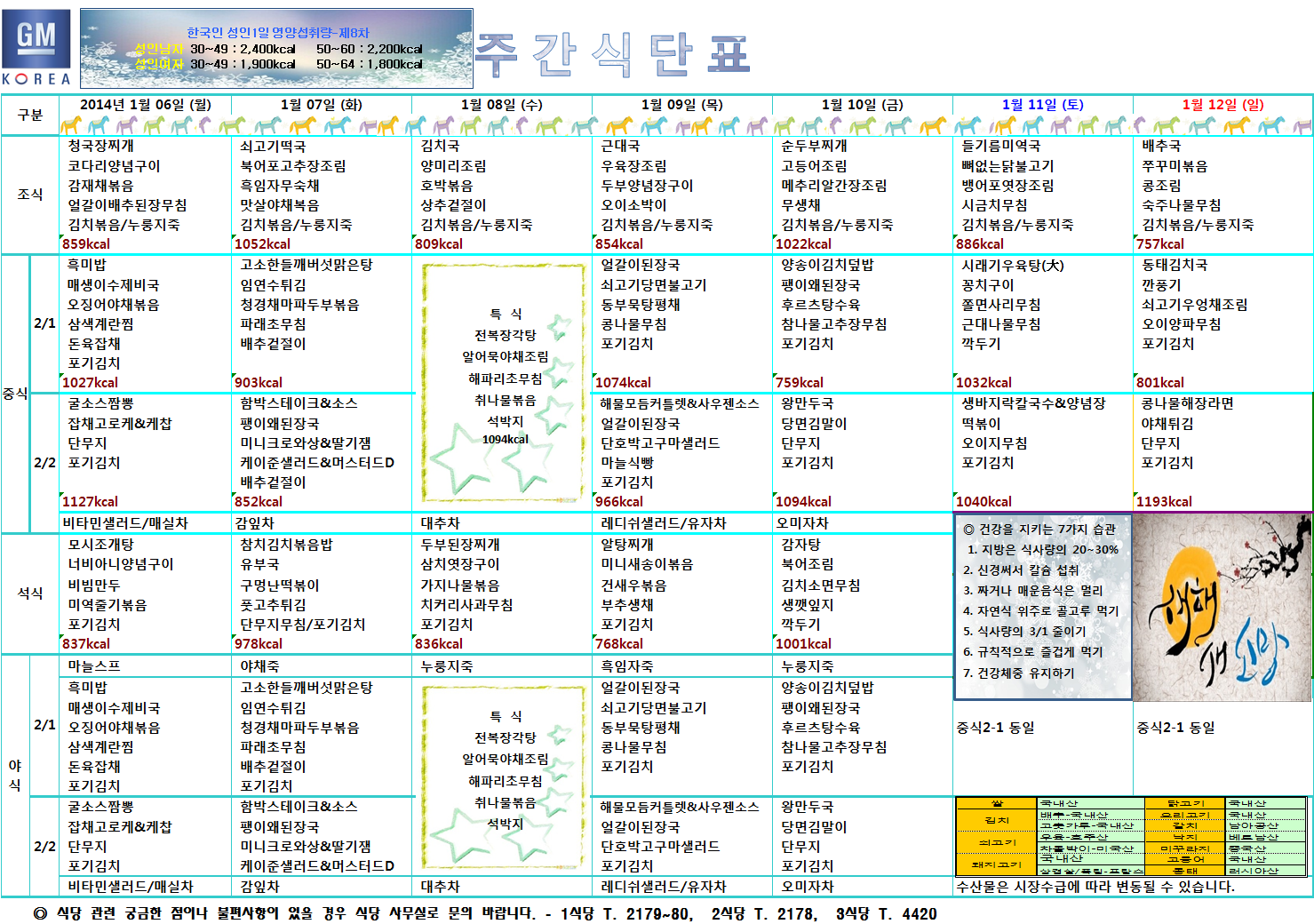Select the blue 1월 11일 (토) header
1314x924 pixels.
(x=1043, y=105)
